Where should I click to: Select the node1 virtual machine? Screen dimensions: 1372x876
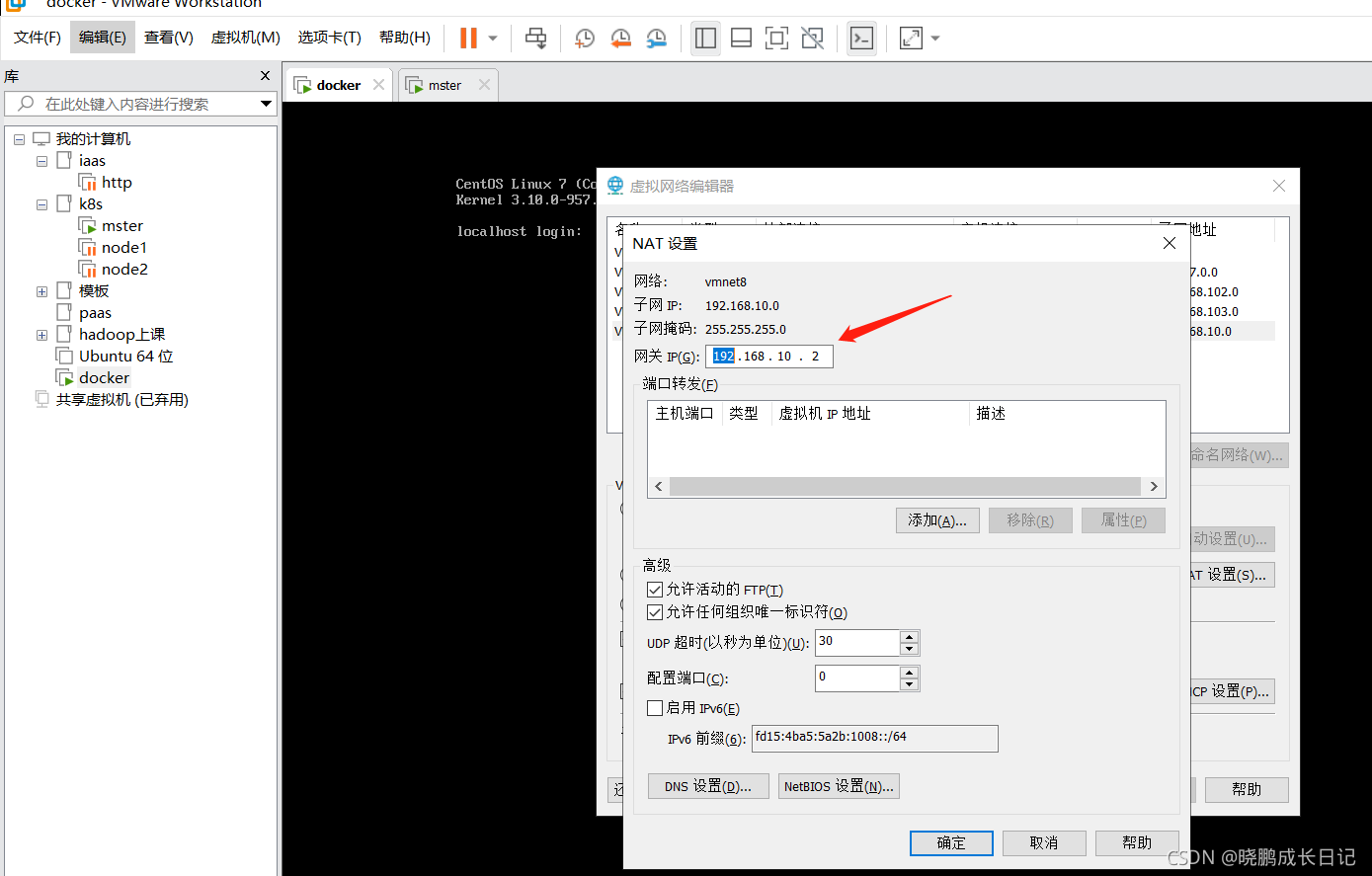124,248
